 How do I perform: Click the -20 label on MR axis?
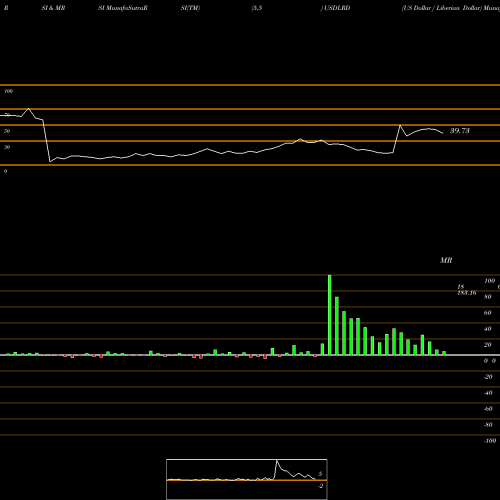[488, 377]
